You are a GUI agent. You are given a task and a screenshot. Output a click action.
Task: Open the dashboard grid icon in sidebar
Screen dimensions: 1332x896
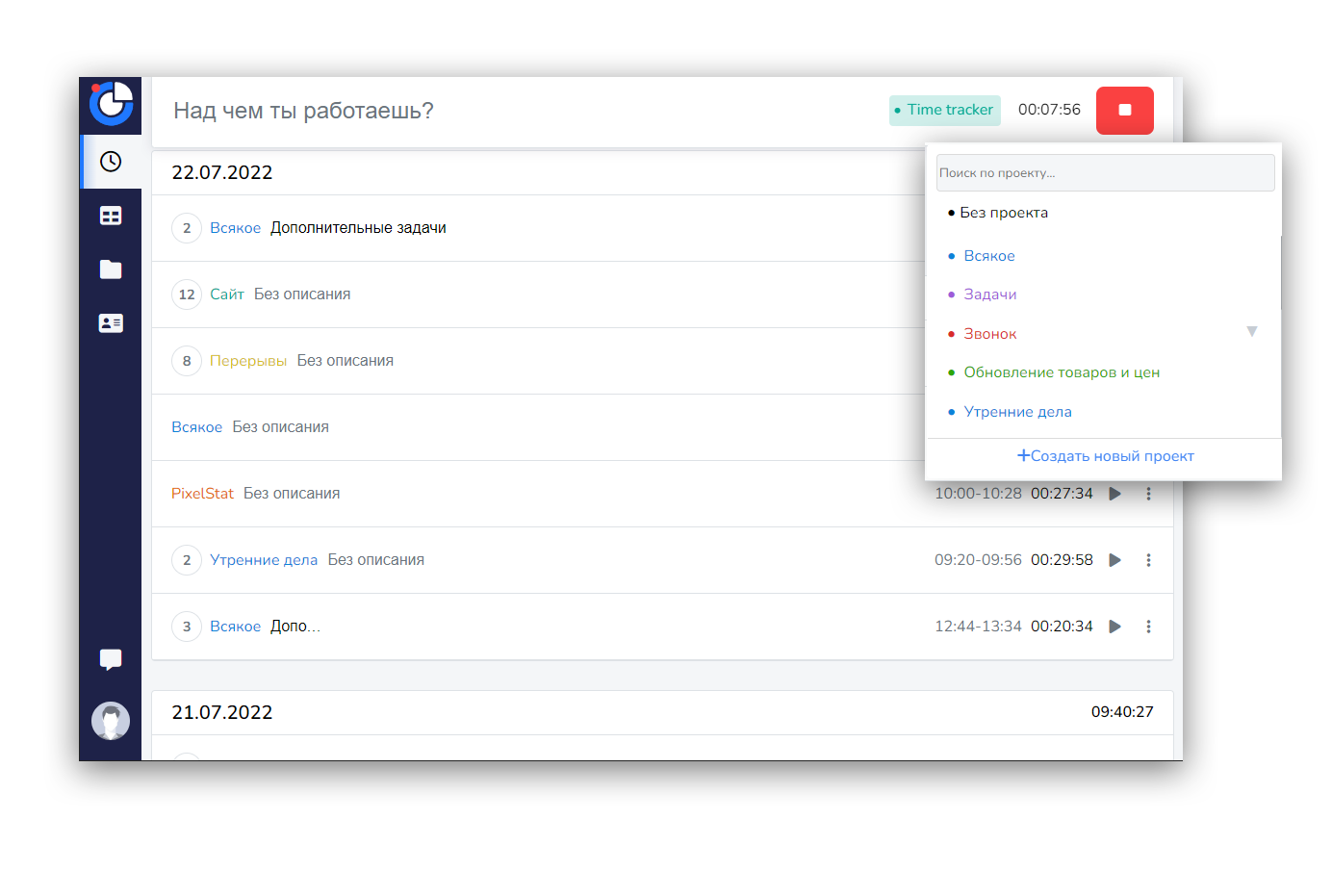(111, 216)
